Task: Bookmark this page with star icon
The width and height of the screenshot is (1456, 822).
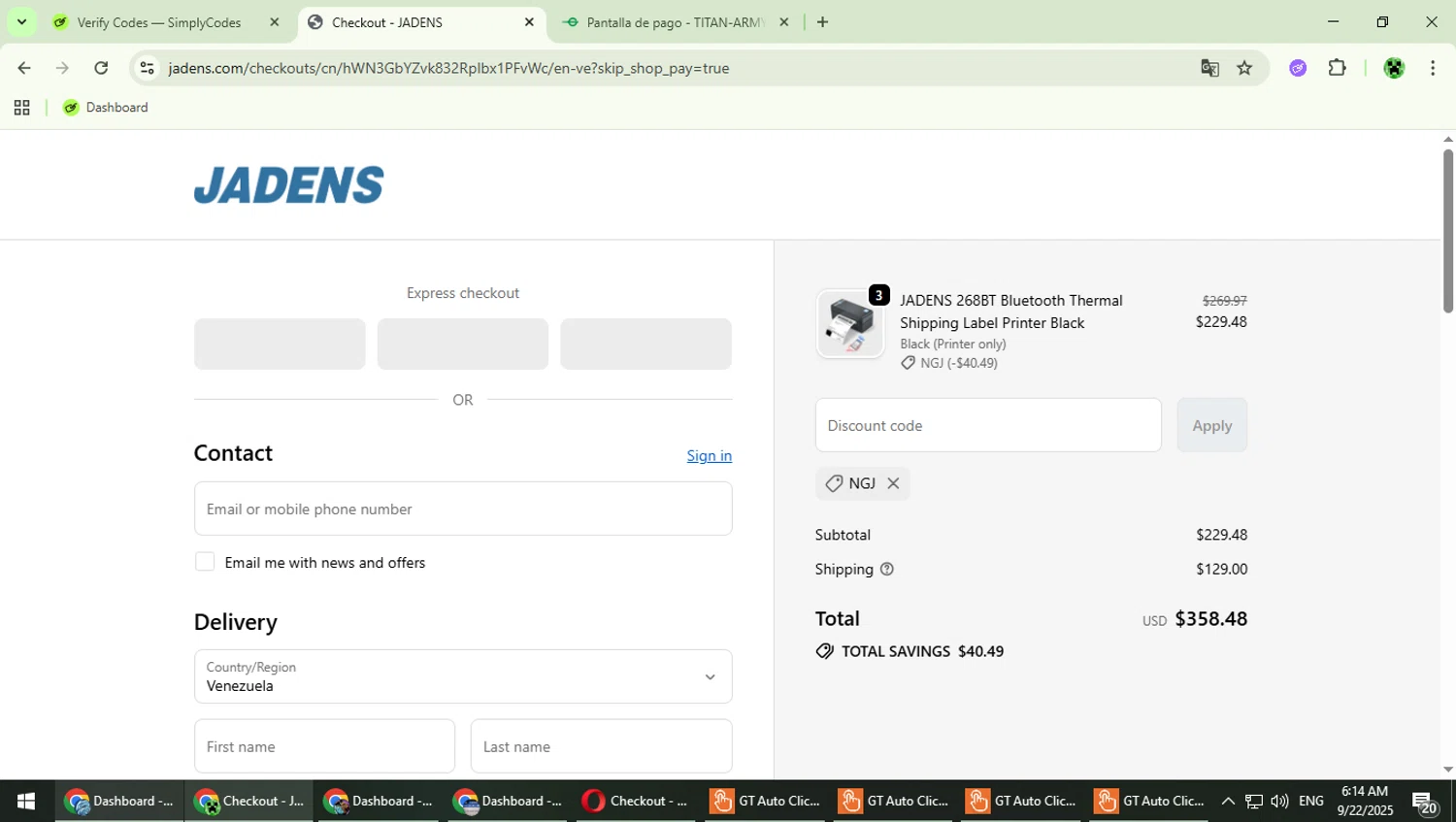Action: point(1244,68)
